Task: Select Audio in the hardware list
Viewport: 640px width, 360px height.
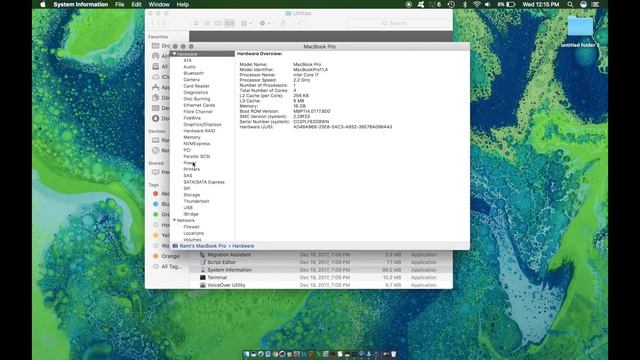Action: (189, 67)
